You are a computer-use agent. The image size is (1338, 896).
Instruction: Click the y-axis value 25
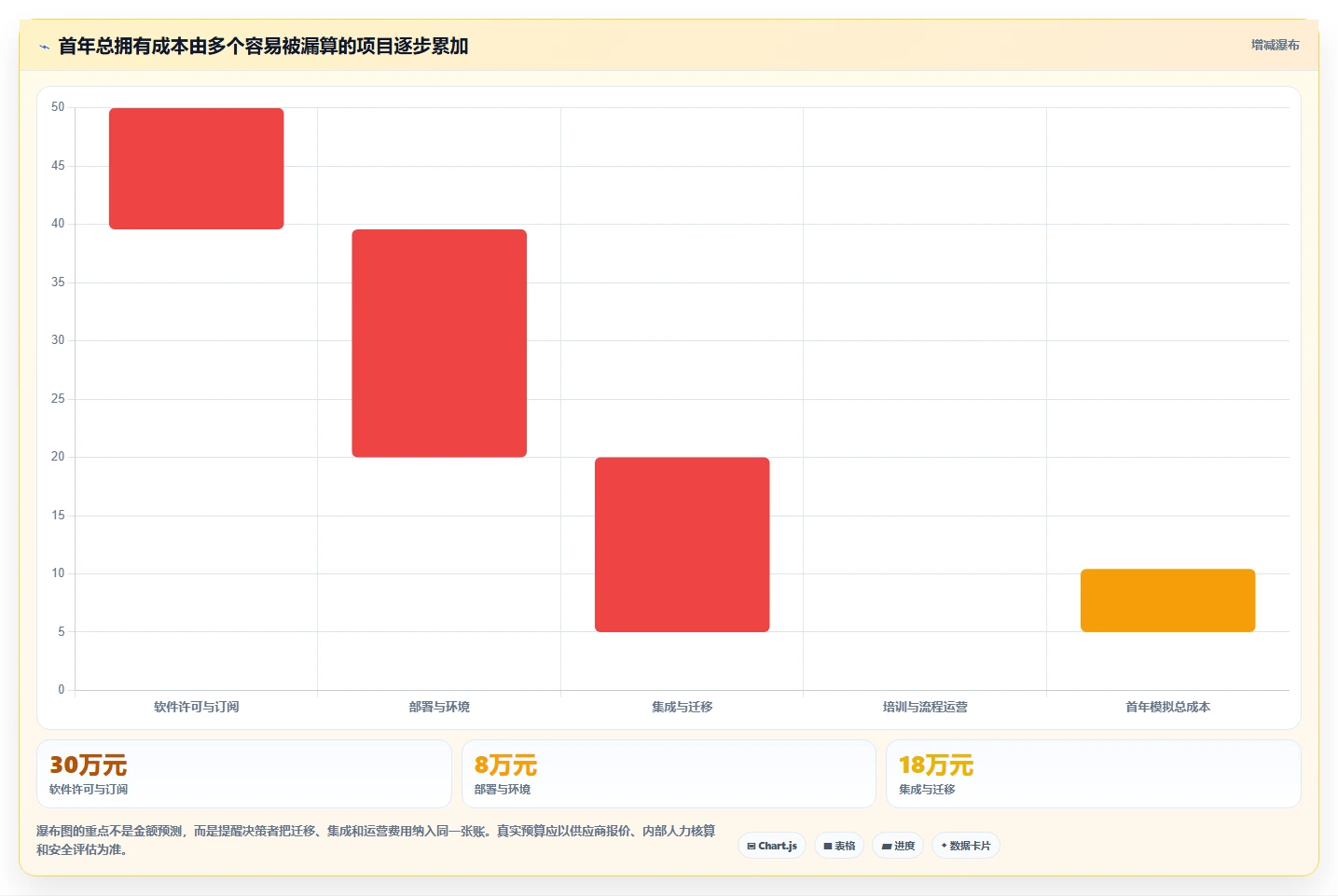click(58, 399)
